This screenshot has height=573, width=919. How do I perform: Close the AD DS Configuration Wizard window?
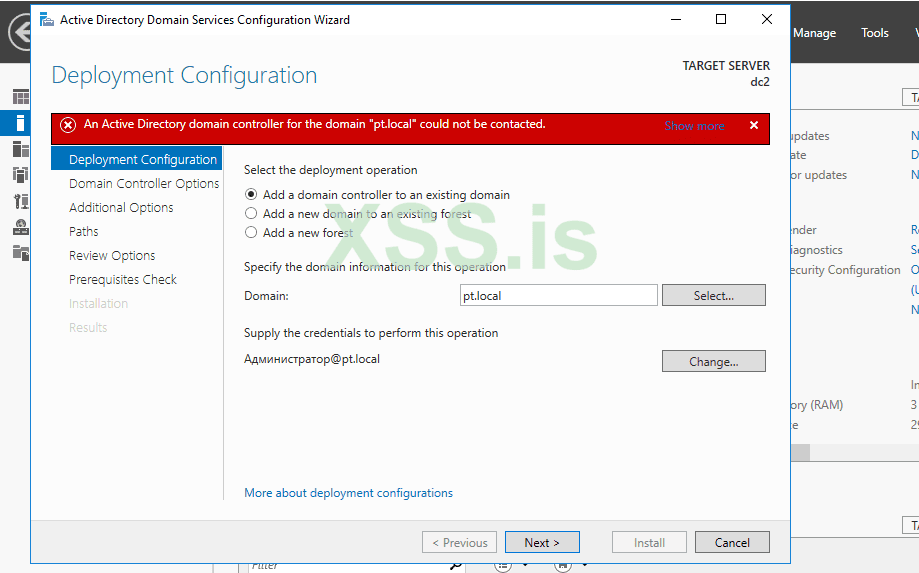pyautogui.click(x=767, y=19)
